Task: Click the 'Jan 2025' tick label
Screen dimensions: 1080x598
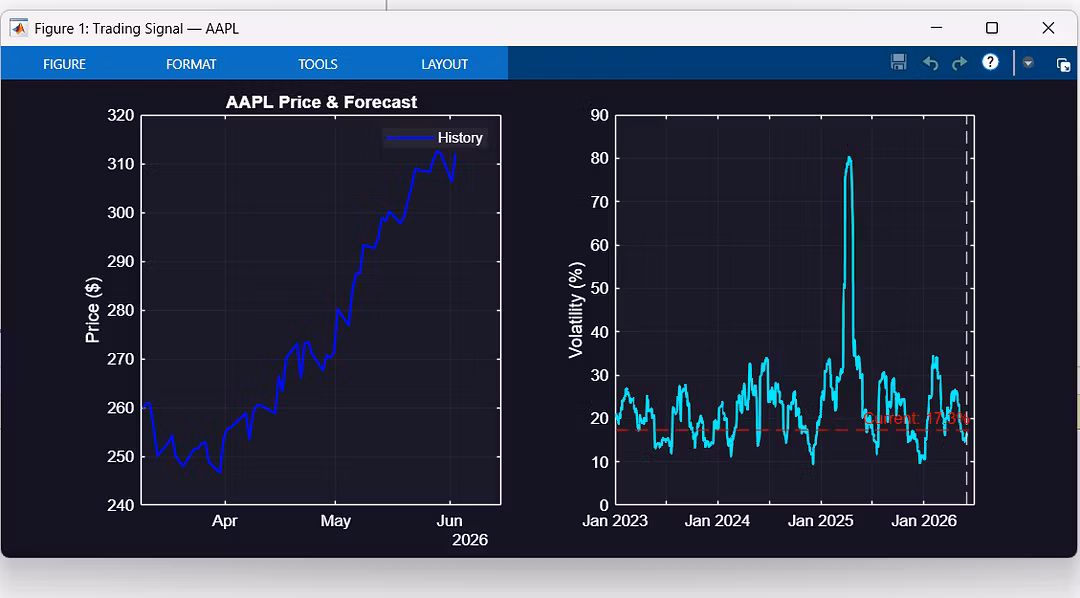Action: click(820, 521)
